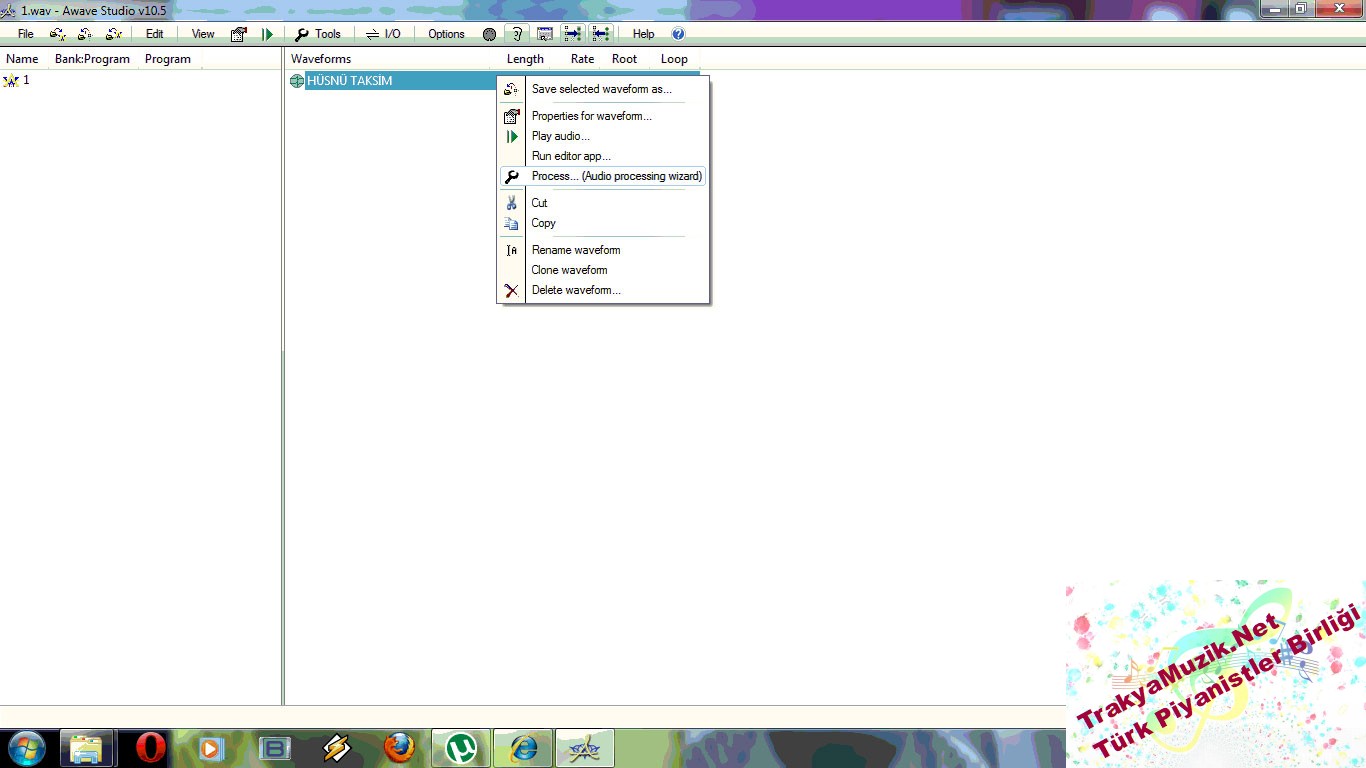
Task: Click the globe icon beside HÜSNÜ TAKSİM
Action: click(297, 81)
